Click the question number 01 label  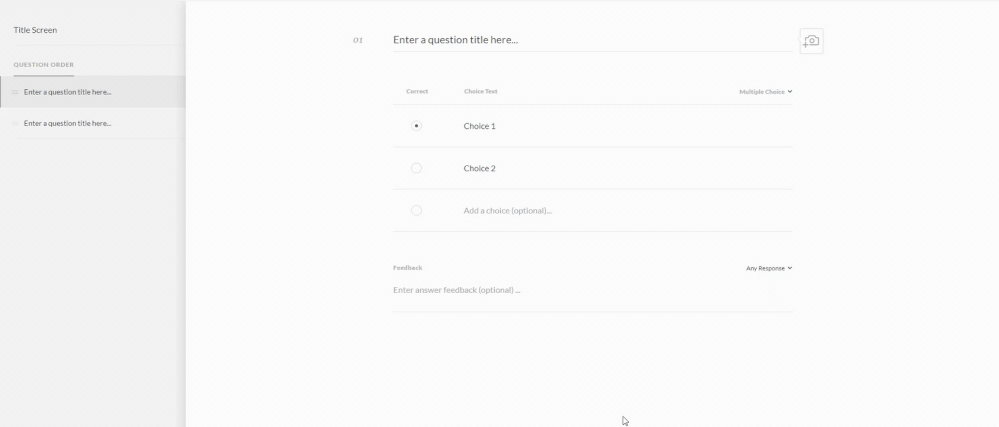pos(358,40)
